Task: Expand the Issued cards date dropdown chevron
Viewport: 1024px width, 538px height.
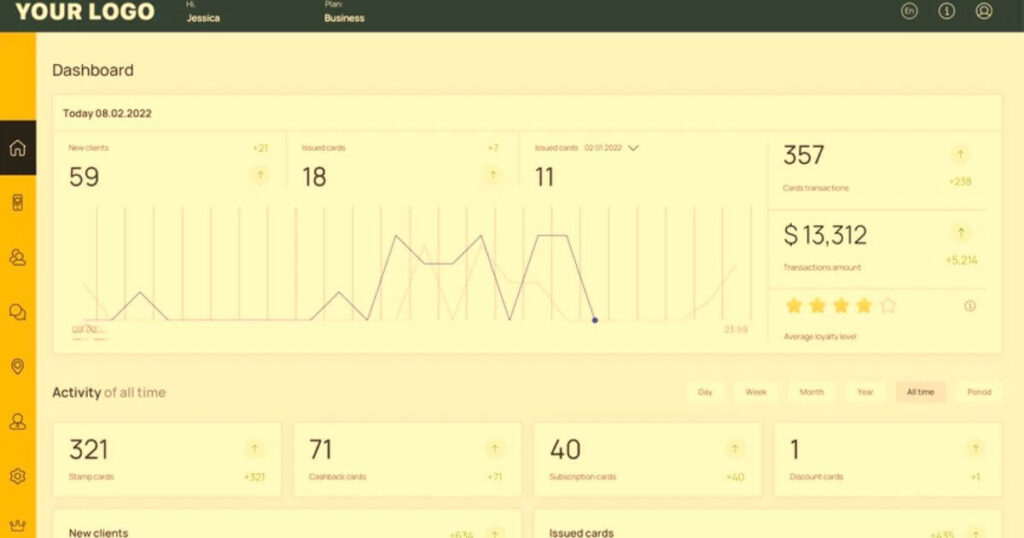Action: click(x=633, y=148)
